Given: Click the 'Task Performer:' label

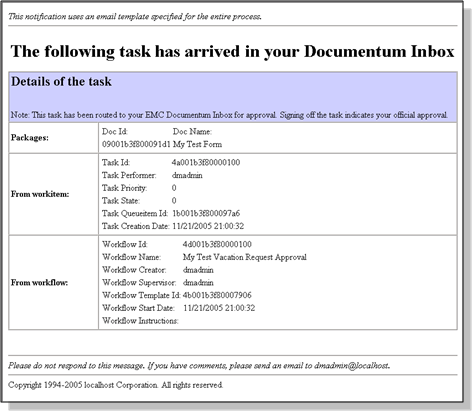Looking at the screenshot, I should tap(129, 175).
